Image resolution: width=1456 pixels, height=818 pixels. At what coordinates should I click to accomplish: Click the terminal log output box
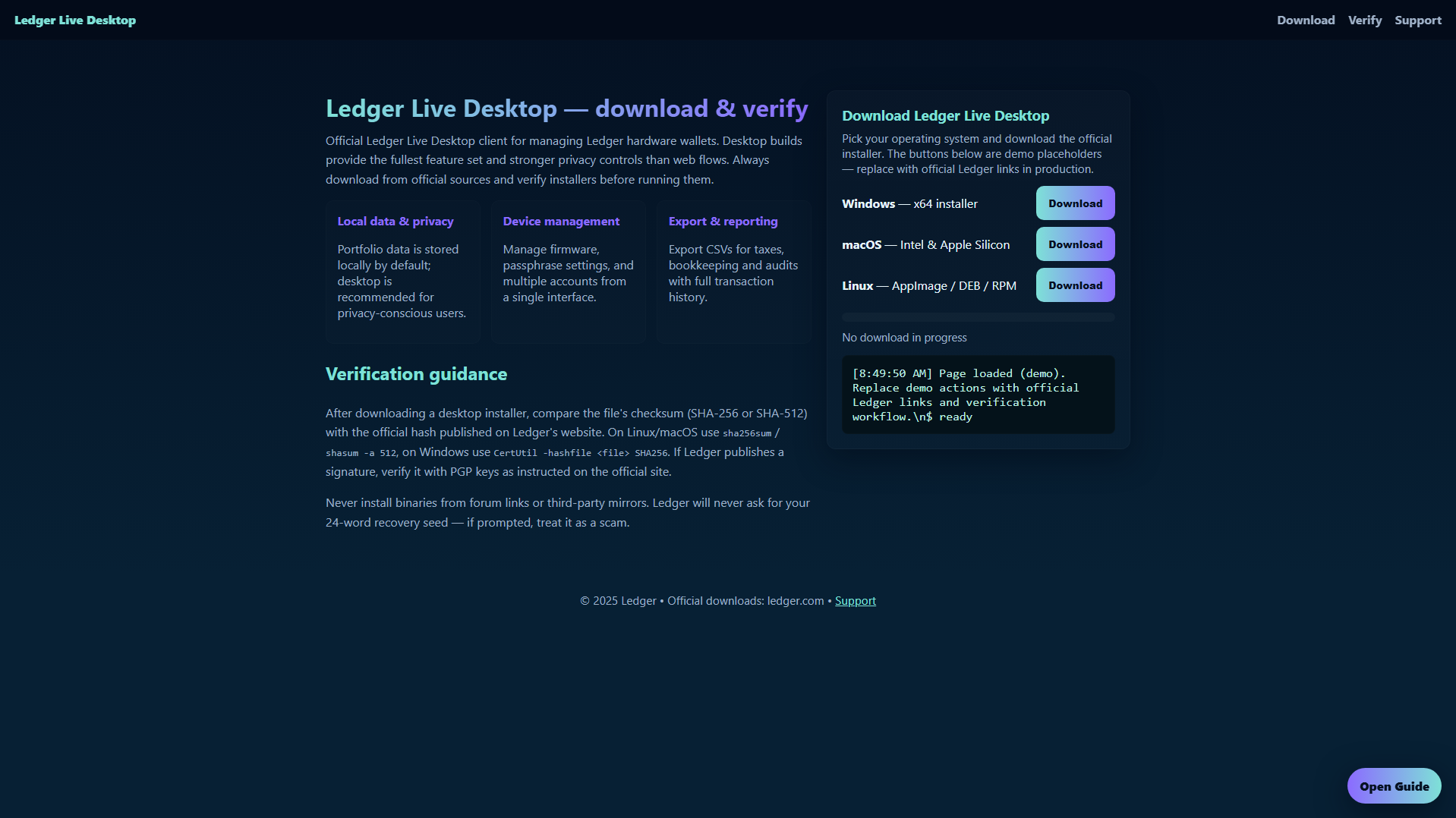tap(978, 395)
